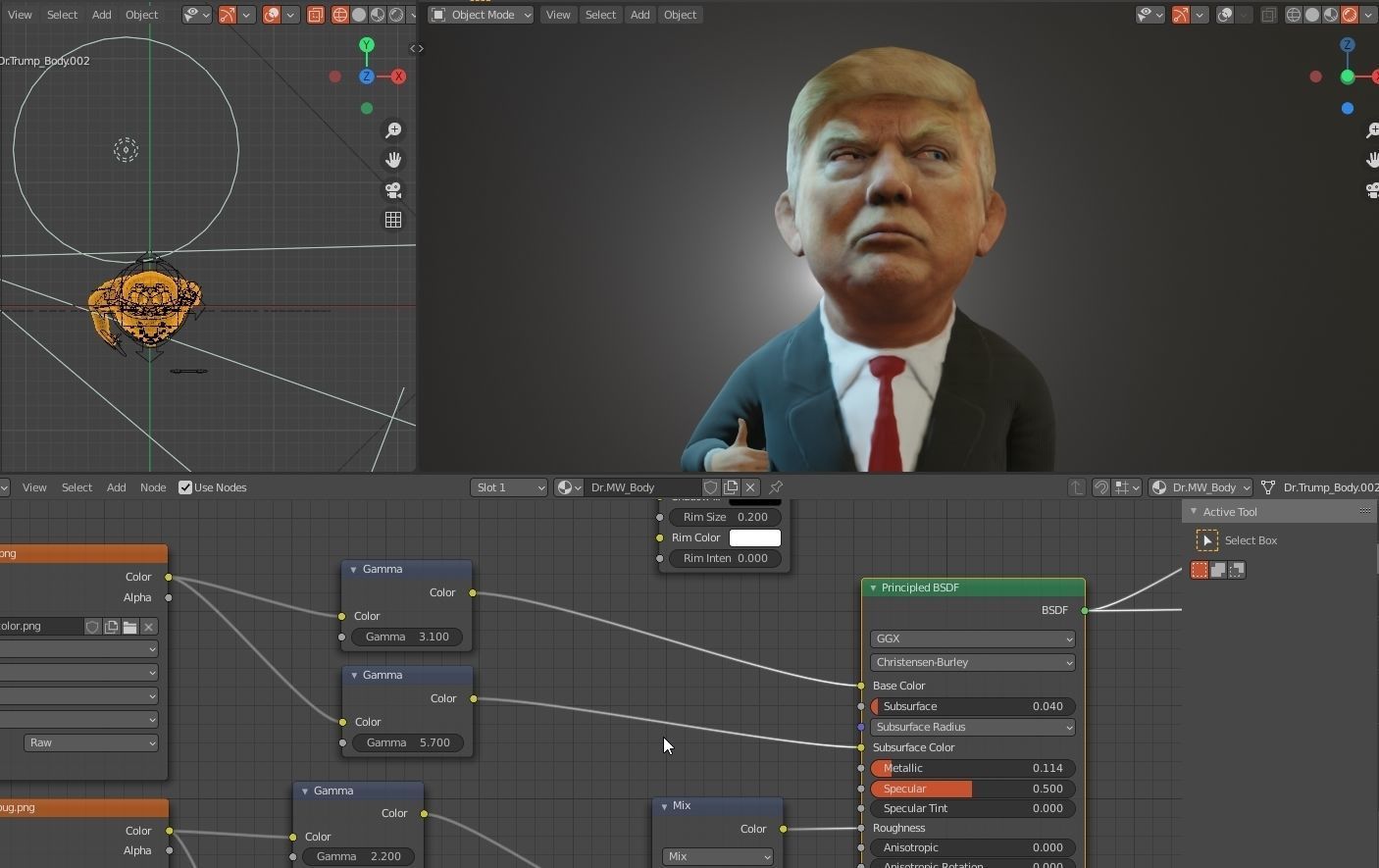
Task: Click the Metallic 0.114 slider
Action: [972, 768]
